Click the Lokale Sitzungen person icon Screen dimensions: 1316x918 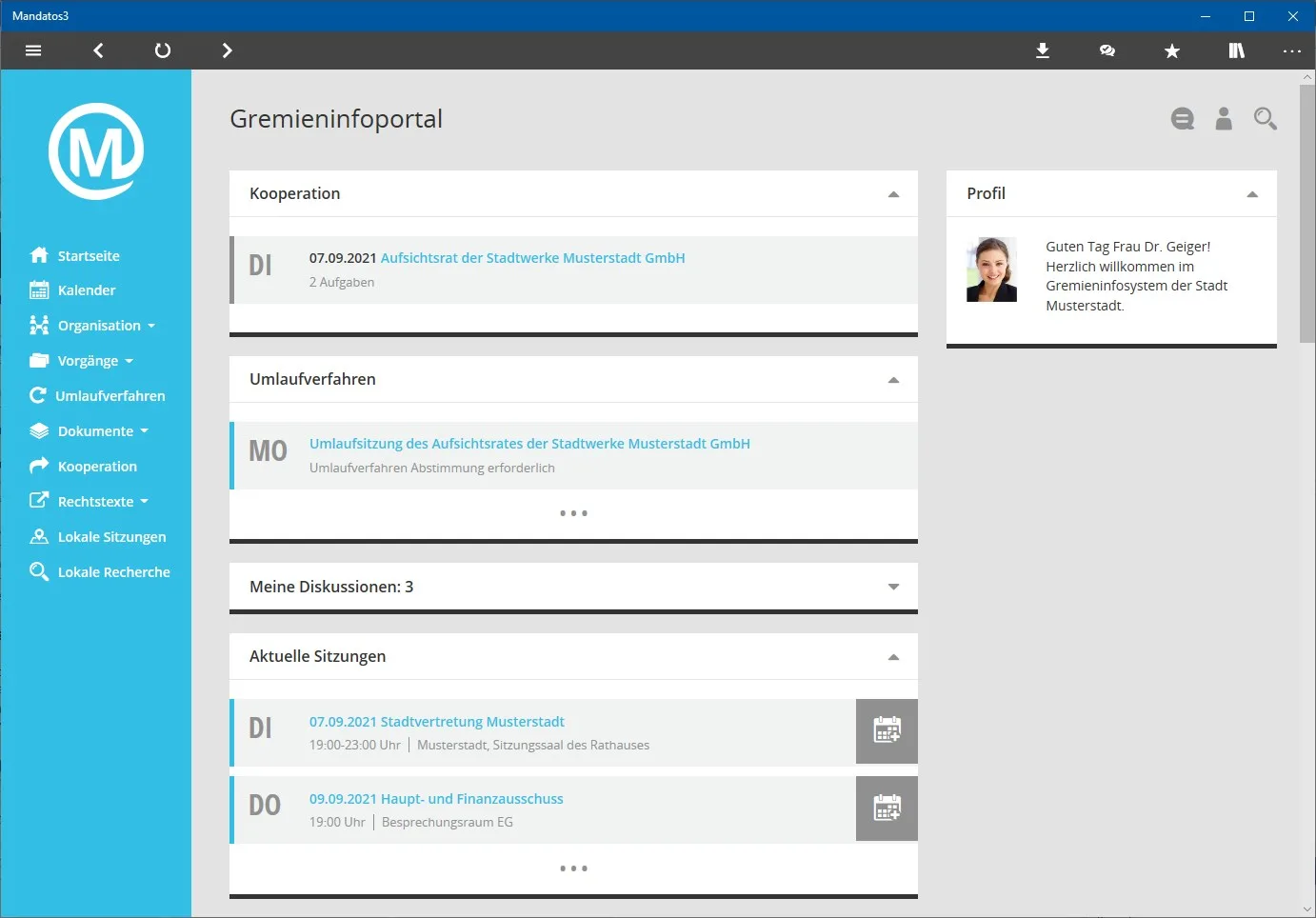[x=39, y=536]
